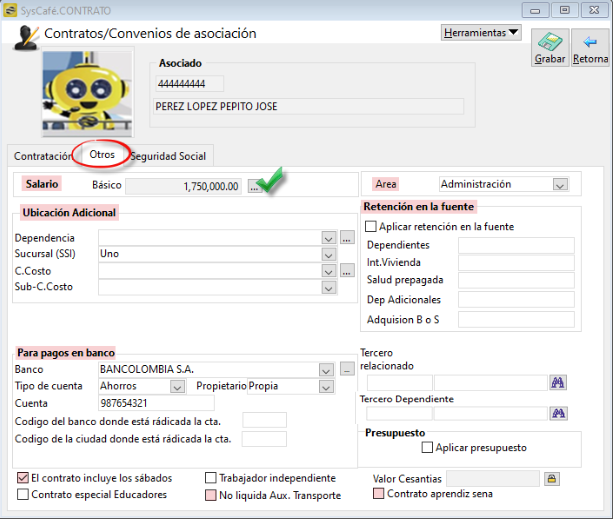Enable Aplicar presupuesto checkbox
The height and width of the screenshot is (519, 615).
coord(427,447)
